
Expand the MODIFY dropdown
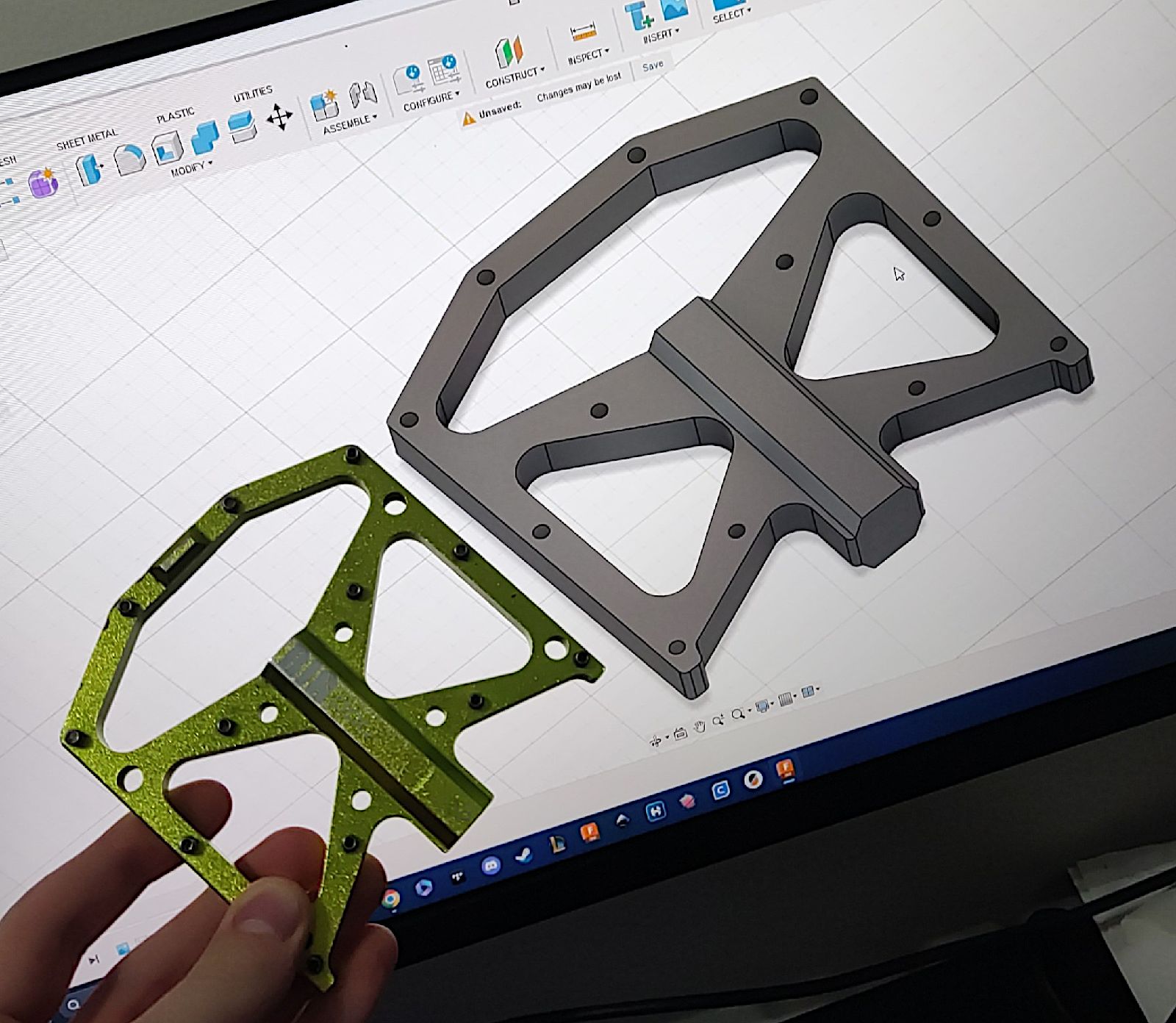190,168
